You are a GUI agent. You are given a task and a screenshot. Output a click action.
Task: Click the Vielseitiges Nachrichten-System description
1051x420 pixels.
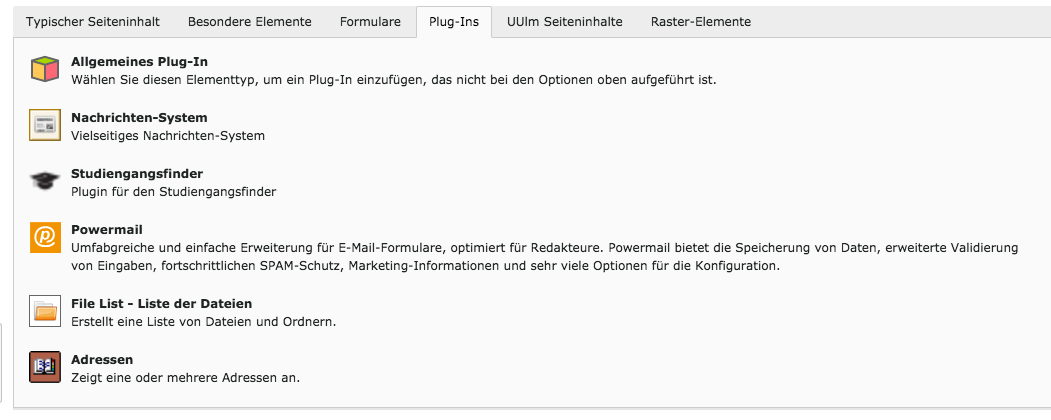tap(168, 136)
